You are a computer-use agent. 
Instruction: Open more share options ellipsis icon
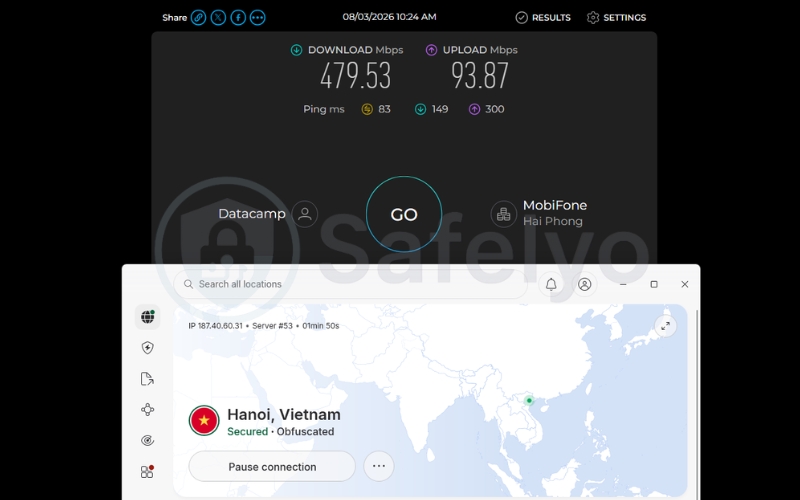(x=258, y=17)
